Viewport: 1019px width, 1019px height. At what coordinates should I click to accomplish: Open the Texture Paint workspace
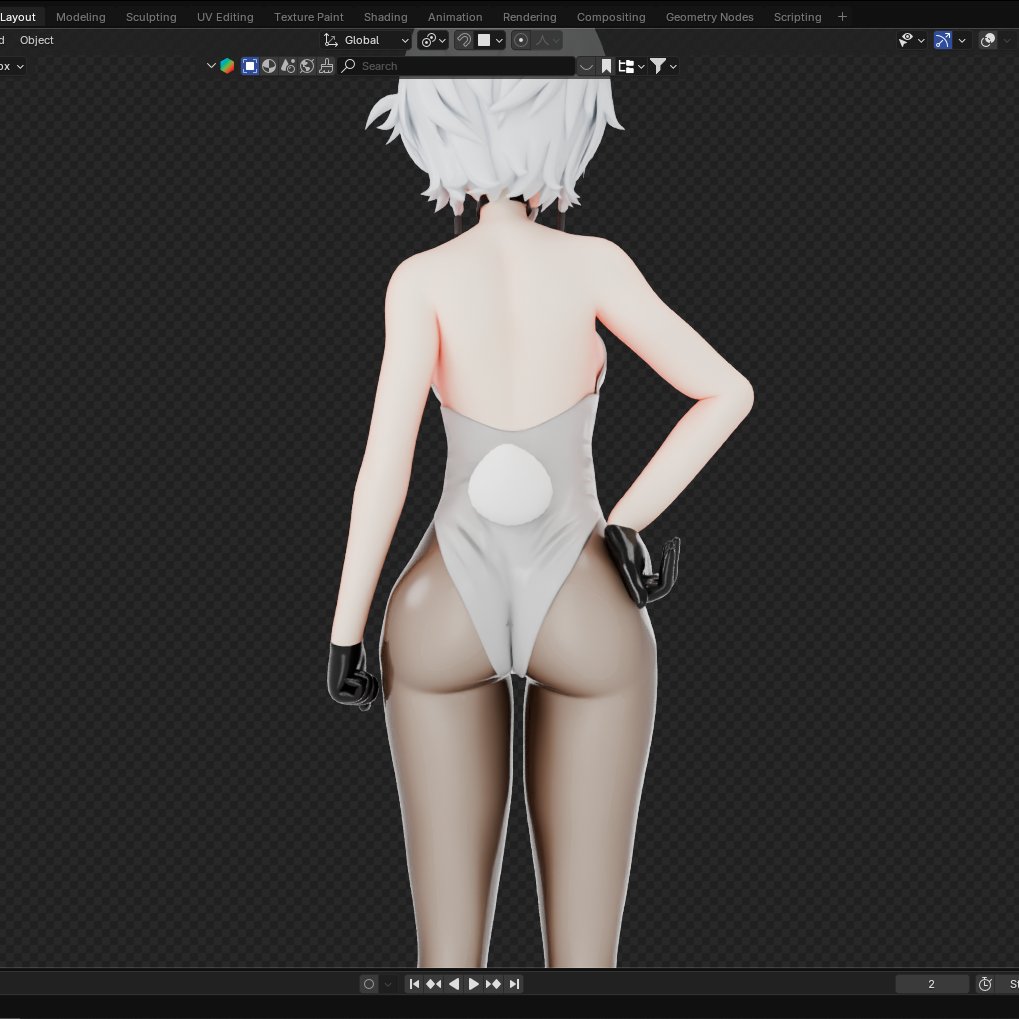[308, 17]
